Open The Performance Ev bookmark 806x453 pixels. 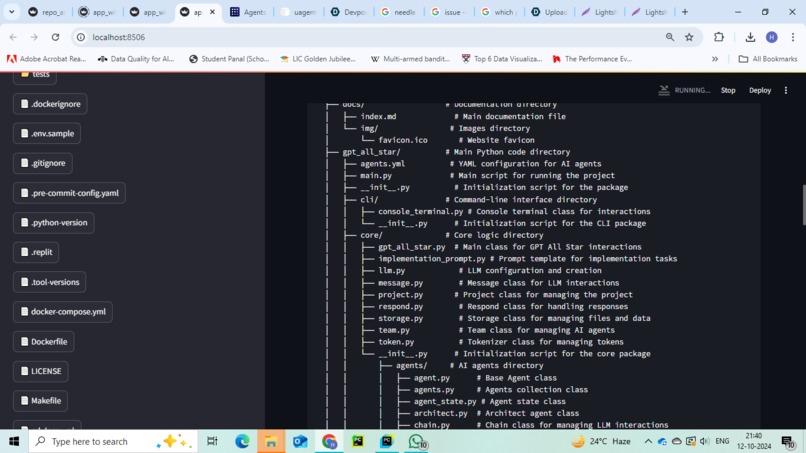click(x=592, y=59)
